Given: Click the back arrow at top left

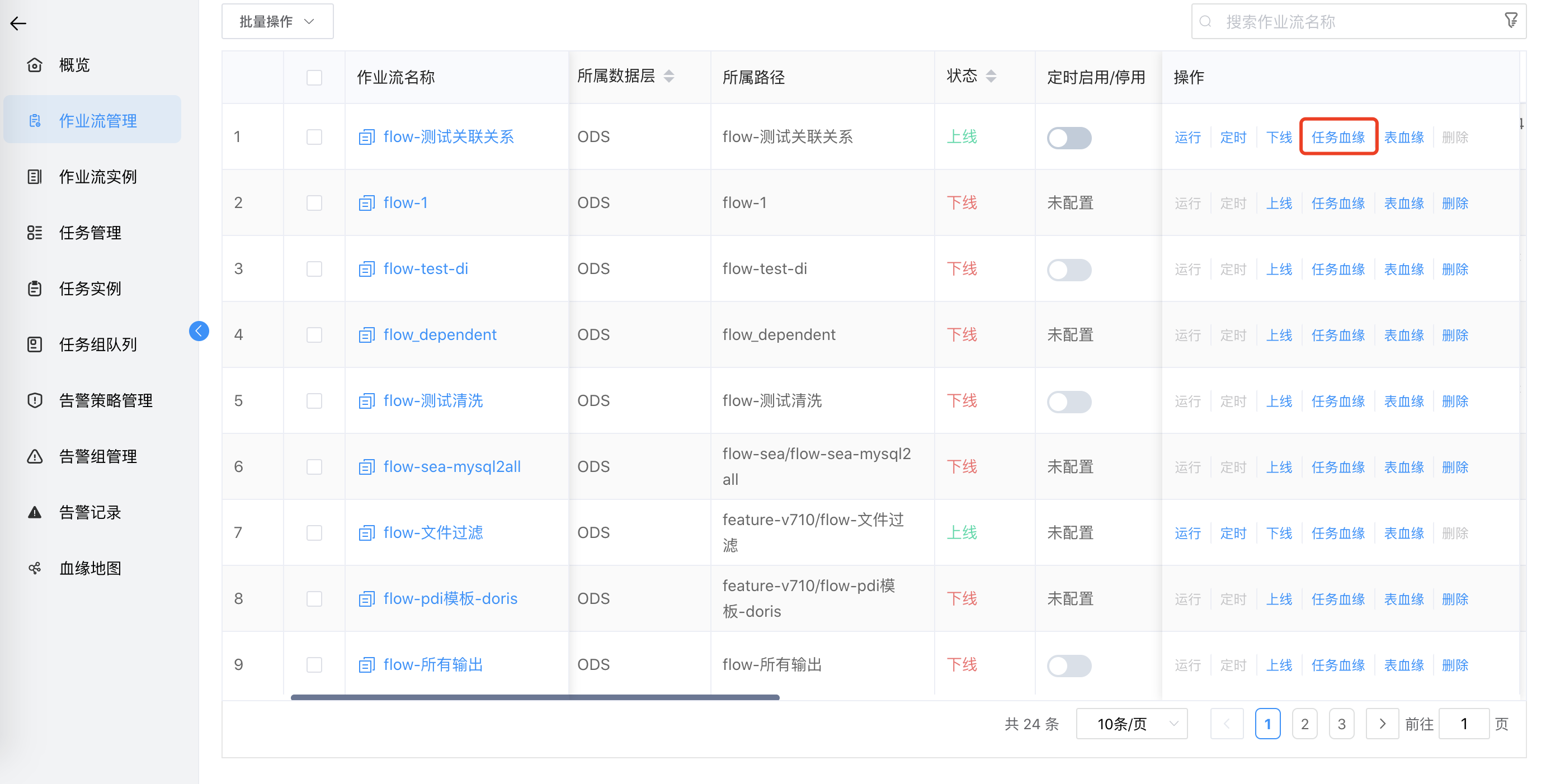Looking at the screenshot, I should click(x=18, y=23).
